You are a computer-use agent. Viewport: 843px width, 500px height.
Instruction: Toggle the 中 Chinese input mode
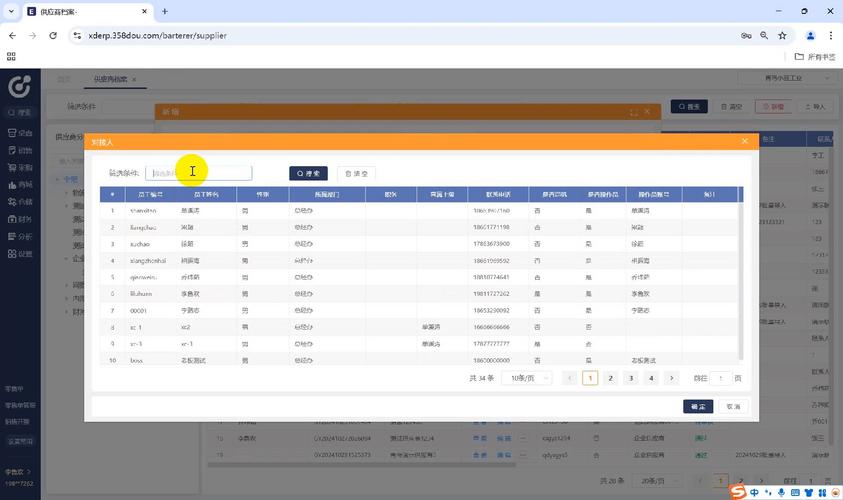(x=755, y=492)
